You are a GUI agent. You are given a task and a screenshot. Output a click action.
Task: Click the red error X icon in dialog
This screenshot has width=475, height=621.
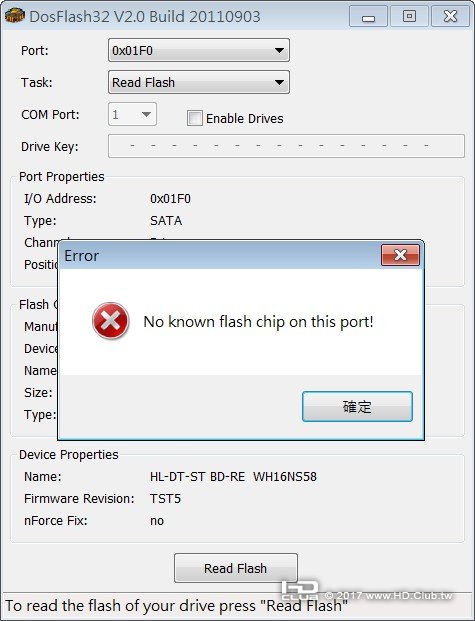tap(111, 321)
